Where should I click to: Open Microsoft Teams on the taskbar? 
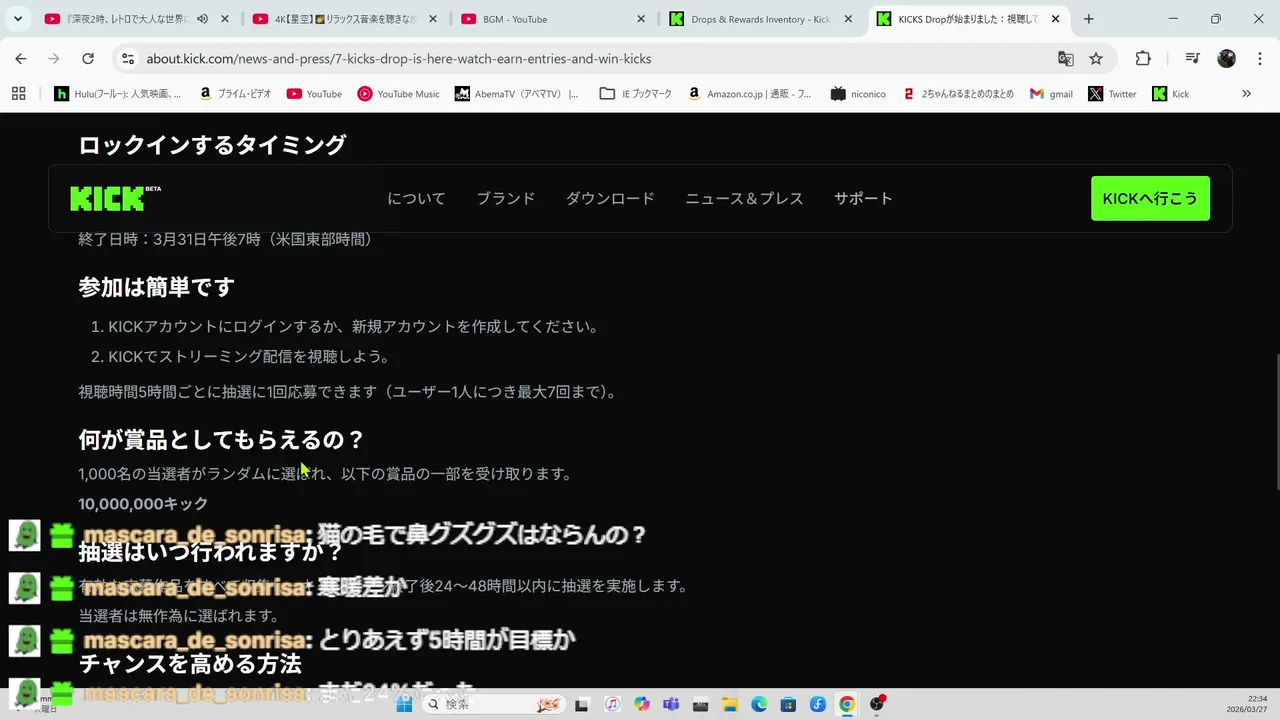[x=671, y=704]
